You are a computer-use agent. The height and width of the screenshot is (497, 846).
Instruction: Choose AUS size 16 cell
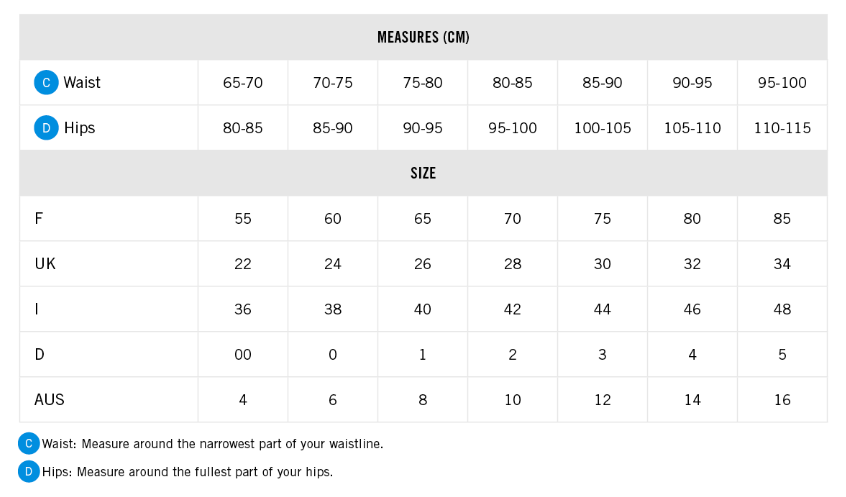point(782,399)
